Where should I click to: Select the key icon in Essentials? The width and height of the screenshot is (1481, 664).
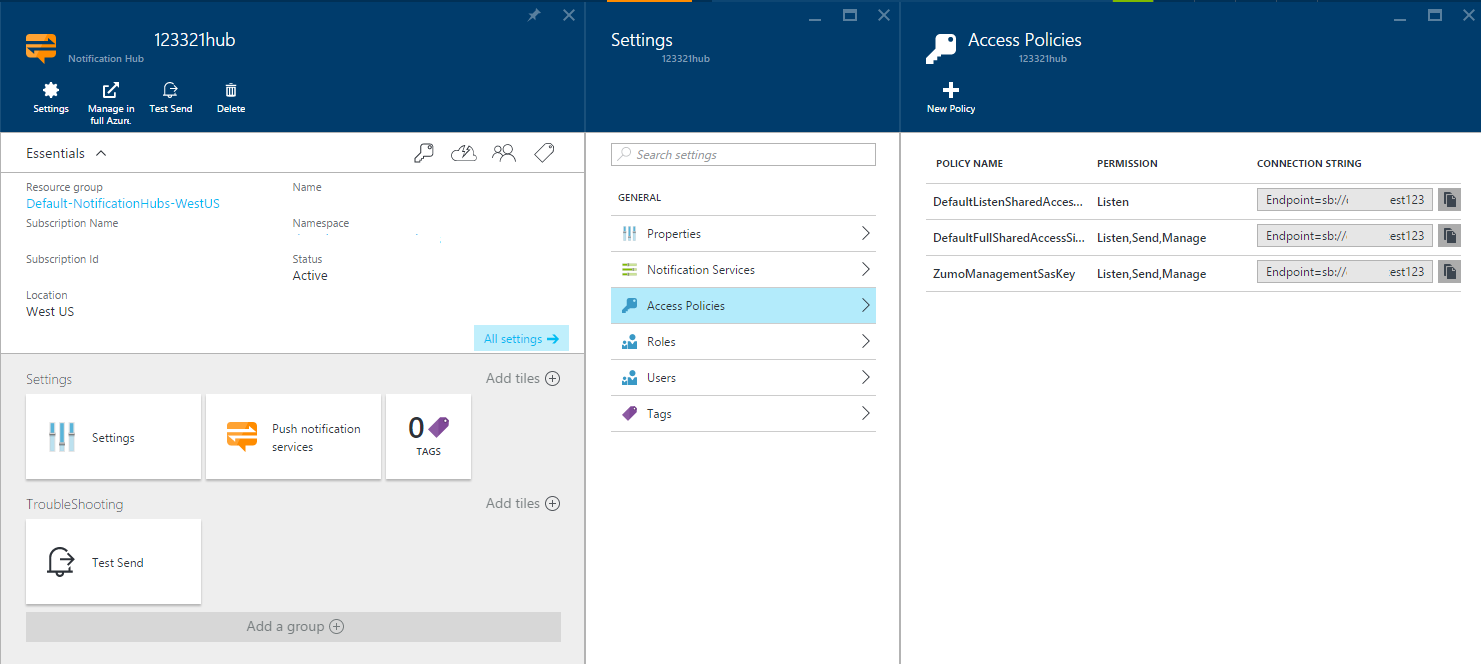pyautogui.click(x=423, y=152)
